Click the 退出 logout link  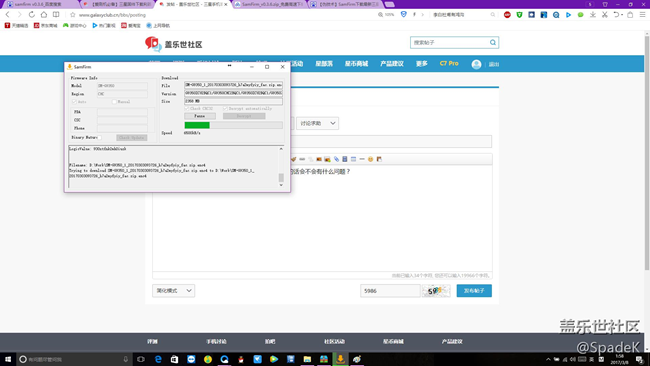pos(494,64)
